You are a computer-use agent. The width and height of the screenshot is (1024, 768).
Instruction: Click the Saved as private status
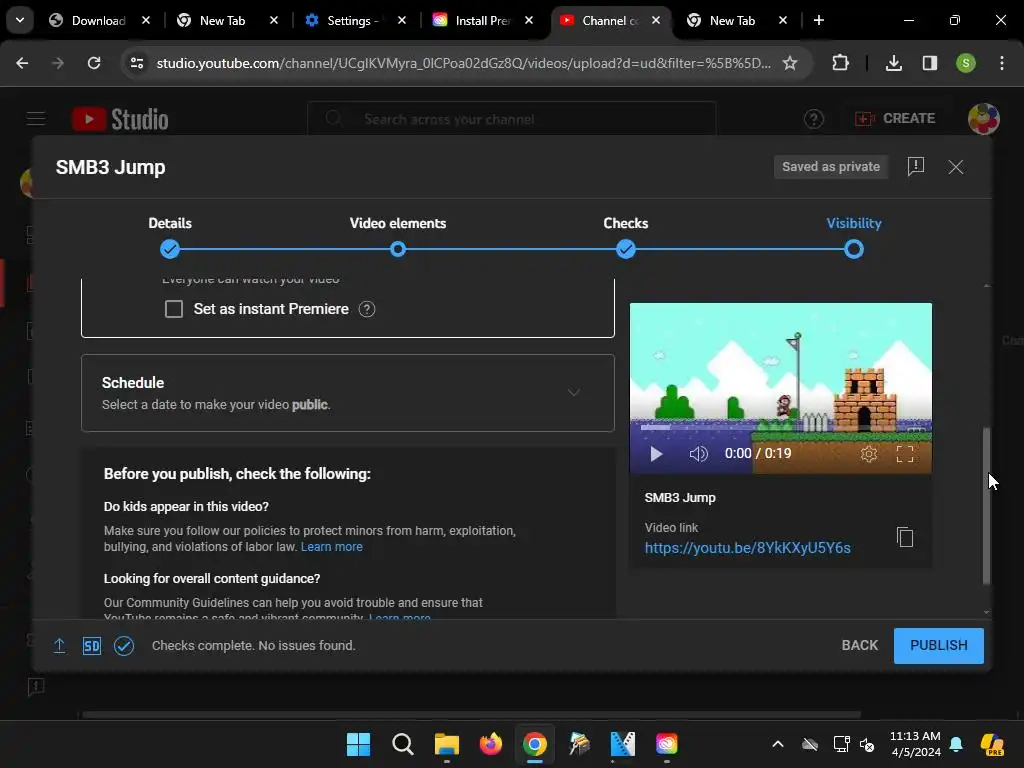pos(831,167)
